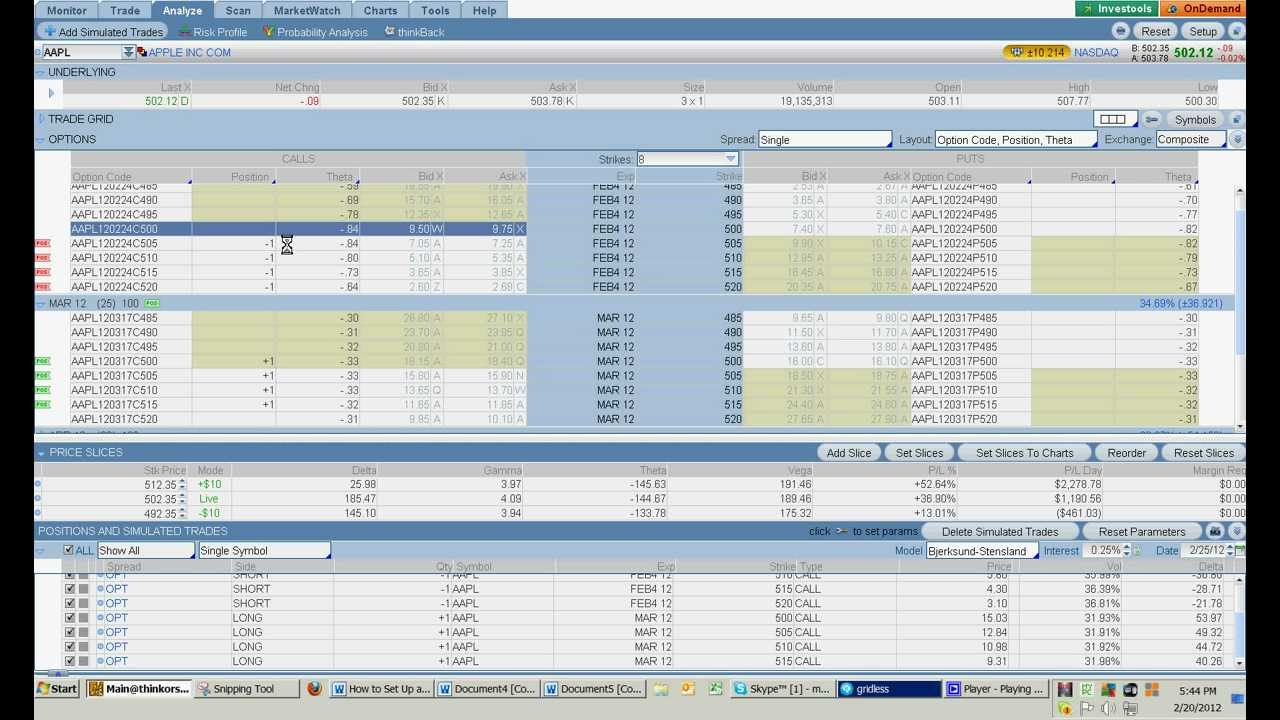Open the thinkBack sub-tab
Image resolution: width=1280 pixels, height=720 pixels.
(x=414, y=32)
